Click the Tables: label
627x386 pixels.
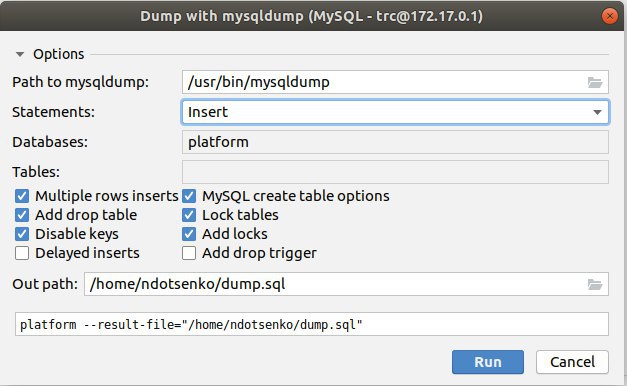coord(36,172)
